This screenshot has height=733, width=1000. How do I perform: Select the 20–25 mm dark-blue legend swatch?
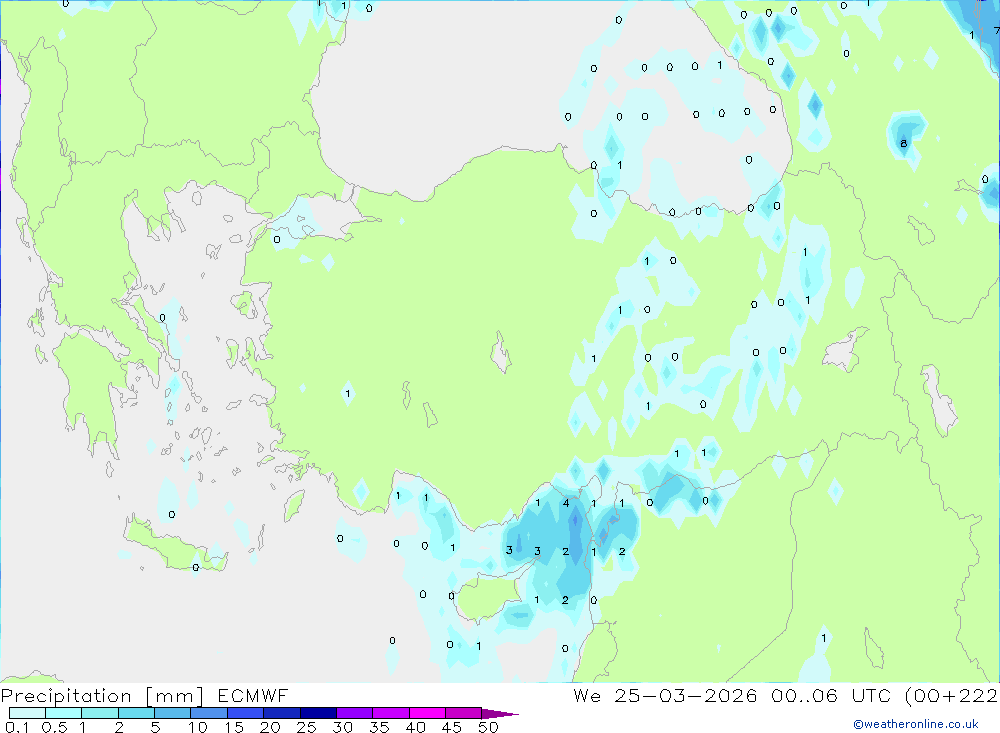pyautogui.click(x=281, y=713)
